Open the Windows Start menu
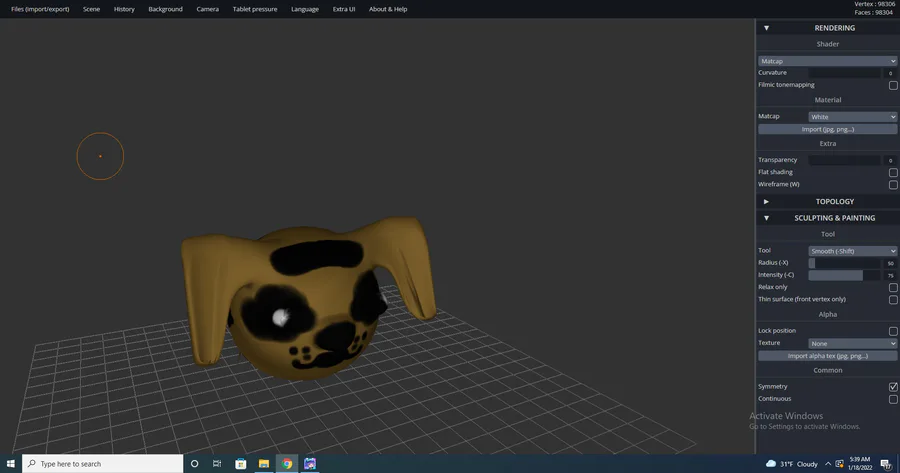 click(10, 464)
